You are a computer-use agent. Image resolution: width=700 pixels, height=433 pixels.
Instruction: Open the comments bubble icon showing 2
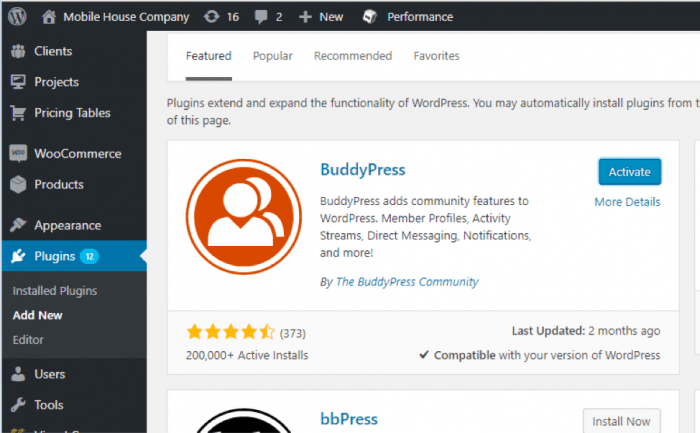[261, 17]
